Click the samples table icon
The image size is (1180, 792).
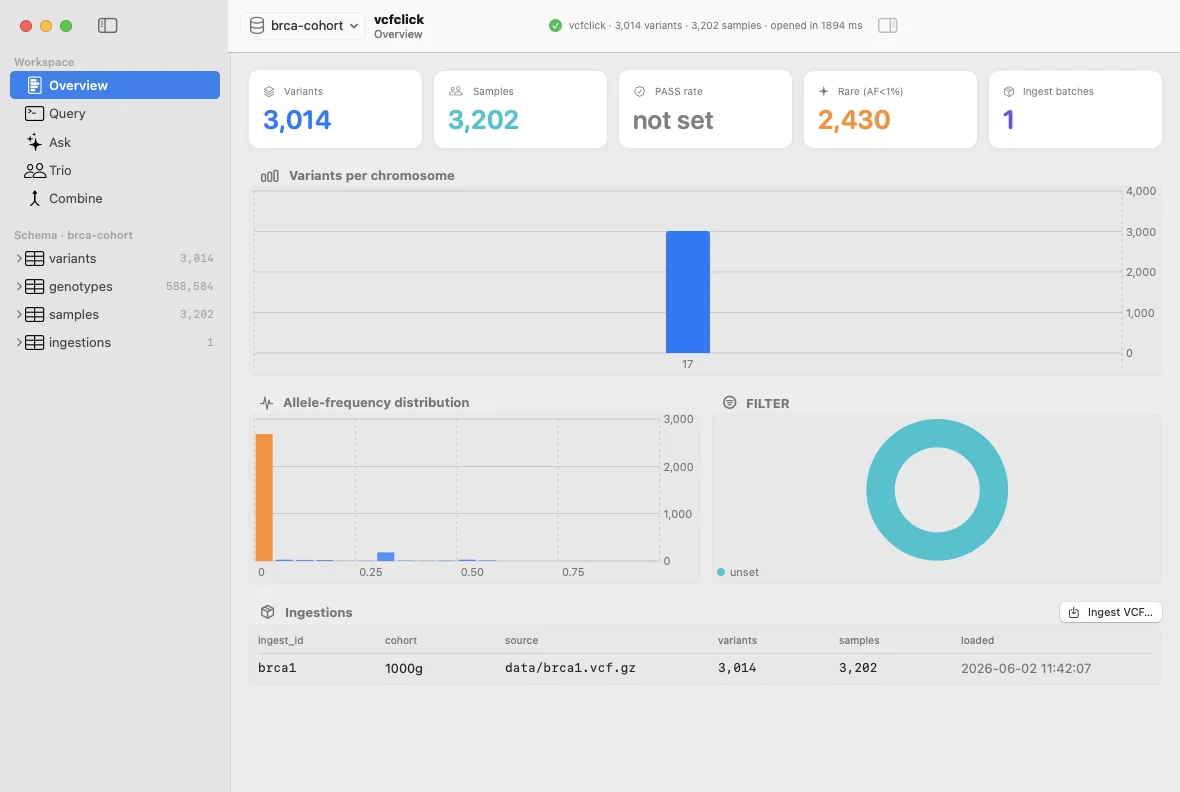coord(35,314)
